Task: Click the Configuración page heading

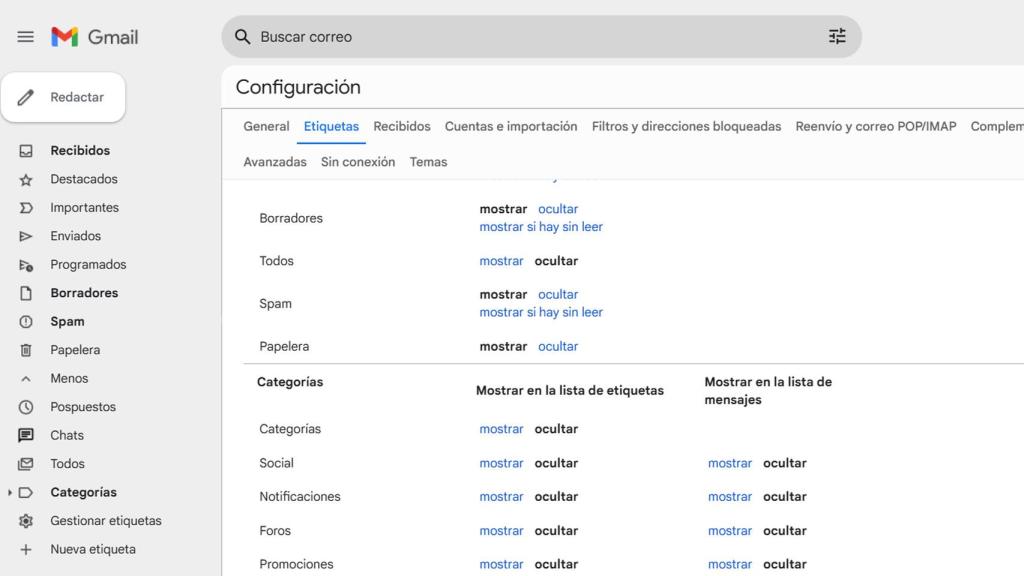Action: click(x=298, y=88)
